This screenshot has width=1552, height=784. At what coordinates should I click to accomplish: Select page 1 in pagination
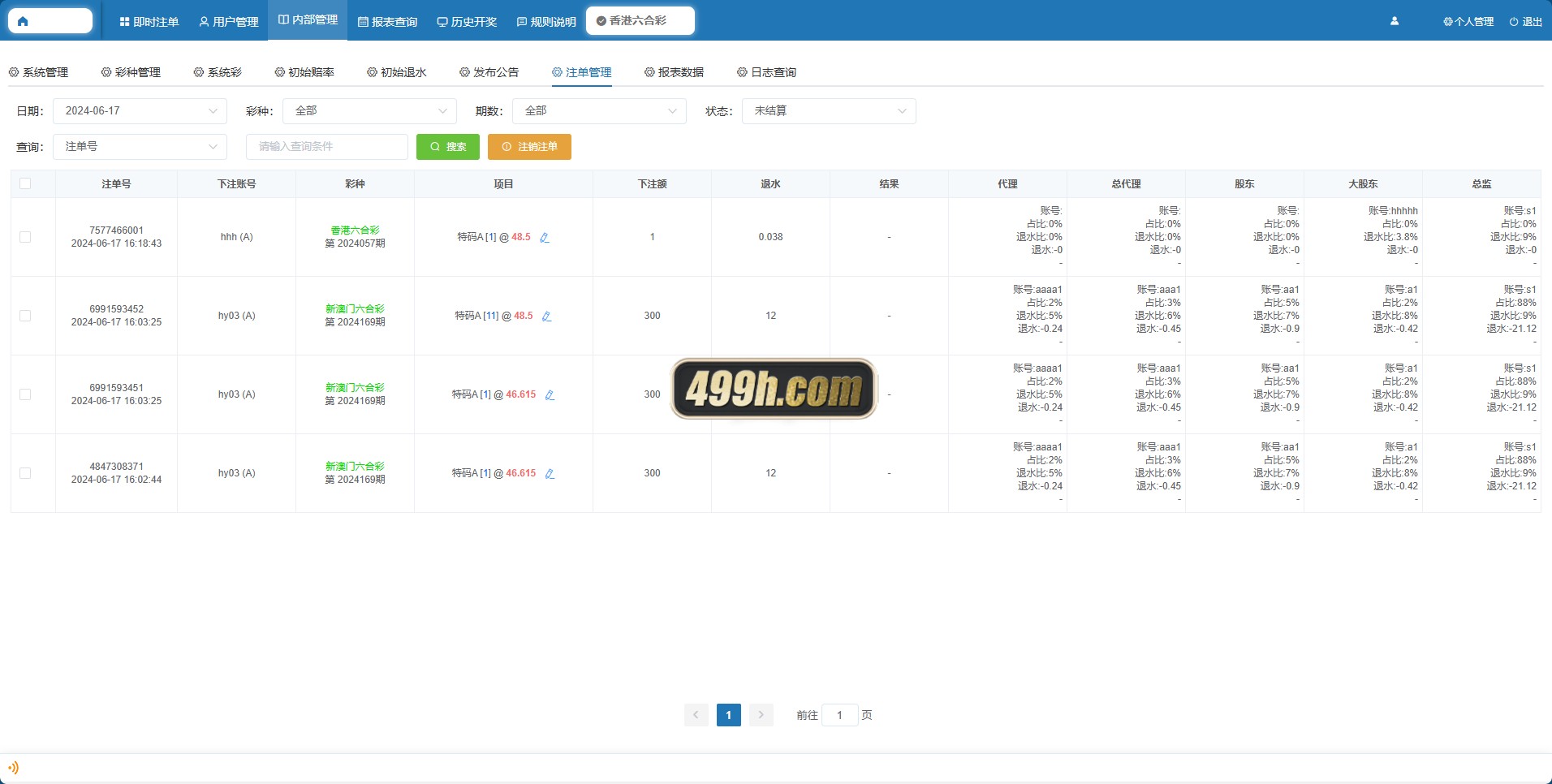(x=728, y=715)
